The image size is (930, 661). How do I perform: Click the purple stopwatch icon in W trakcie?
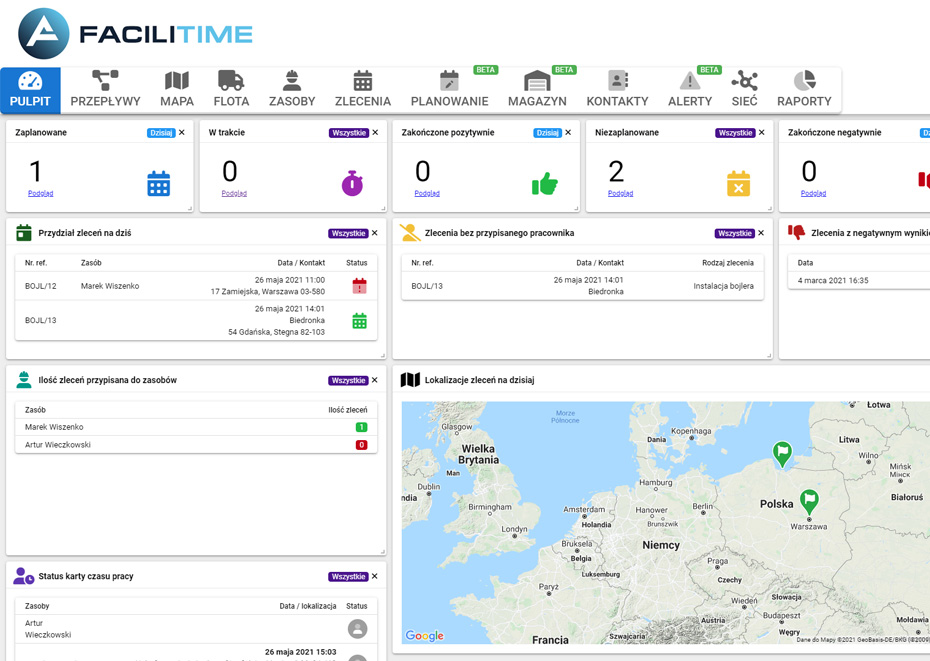(x=352, y=183)
